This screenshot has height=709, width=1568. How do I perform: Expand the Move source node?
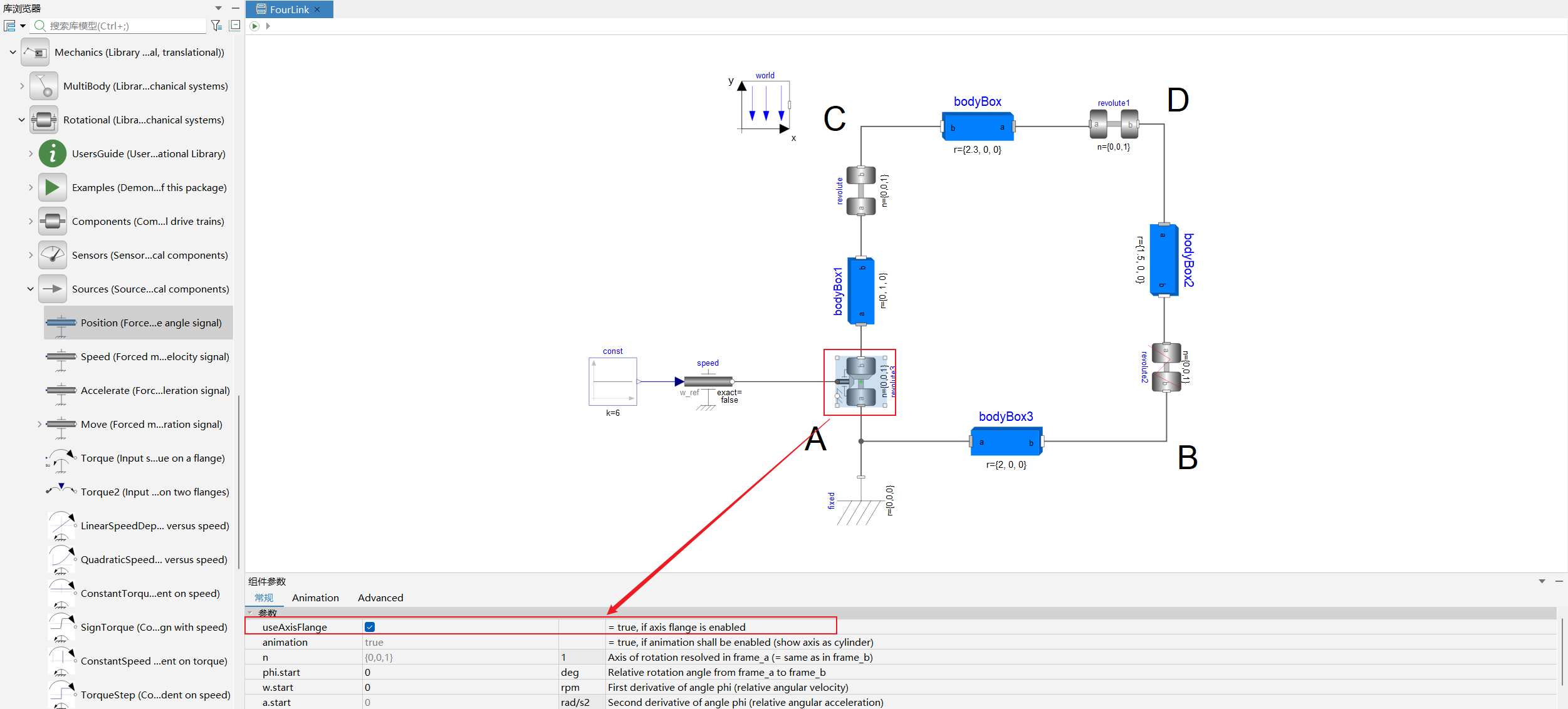pyautogui.click(x=39, y=425)
